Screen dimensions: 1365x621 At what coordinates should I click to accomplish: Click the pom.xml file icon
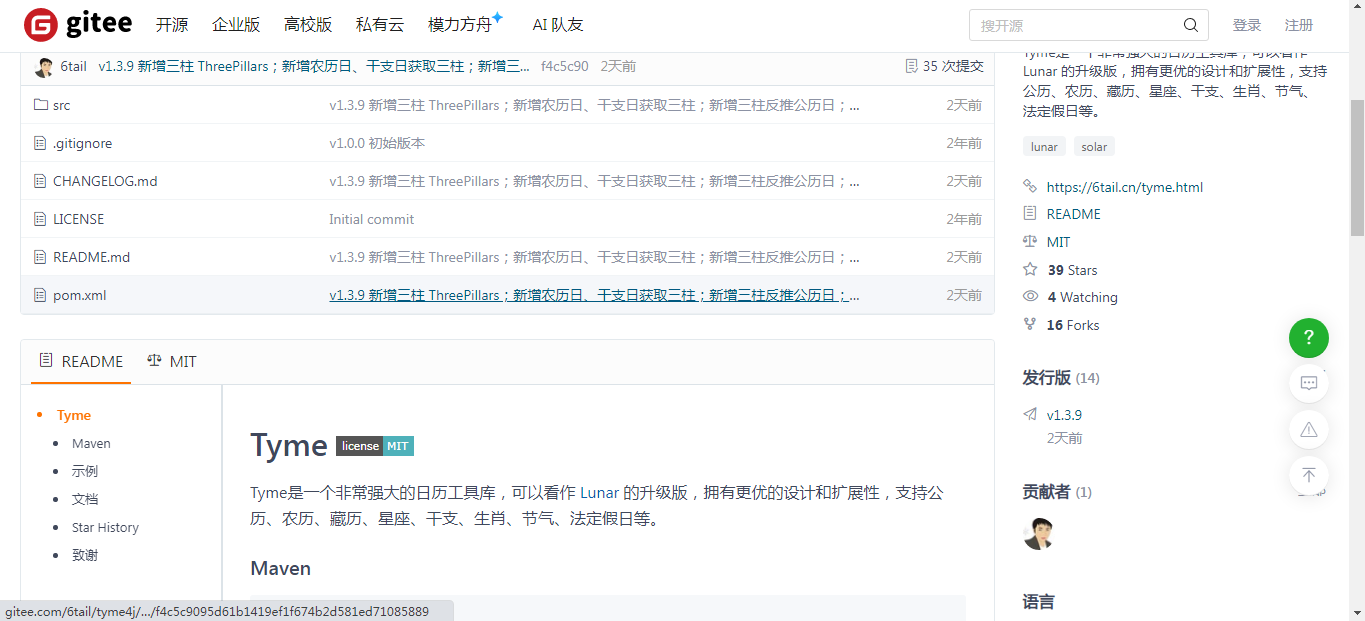click(x=41, y=295)
